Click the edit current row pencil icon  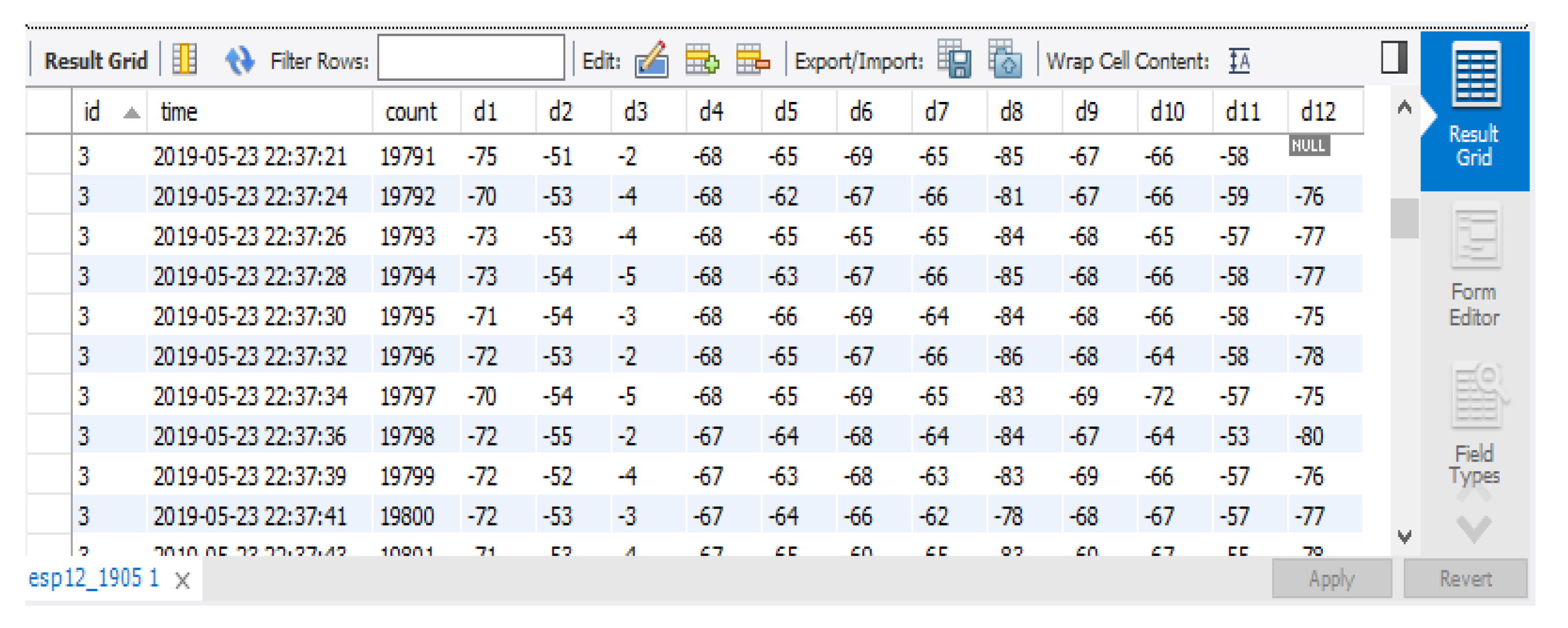[651, 60]
